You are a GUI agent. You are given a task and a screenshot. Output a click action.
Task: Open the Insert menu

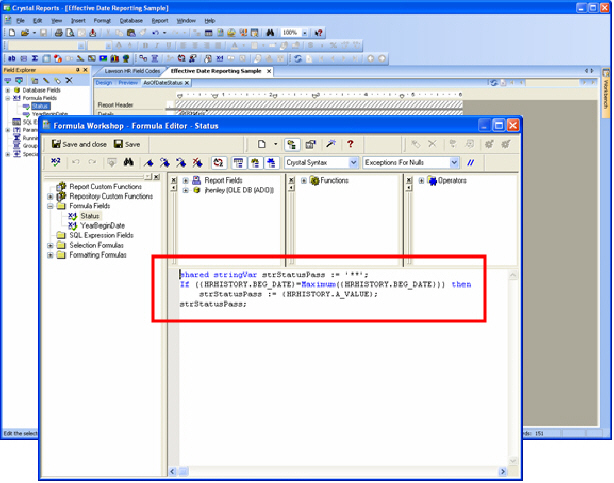point(78,20)
